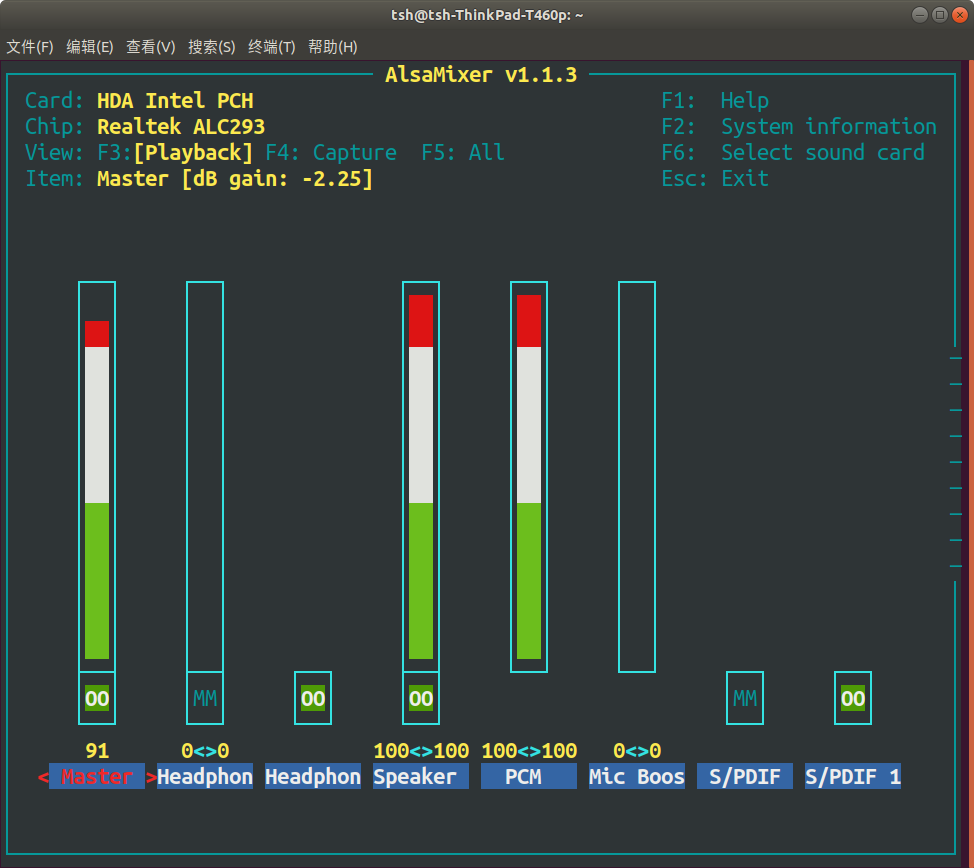Select the second Headphon channel label

[x=312, y=776]
